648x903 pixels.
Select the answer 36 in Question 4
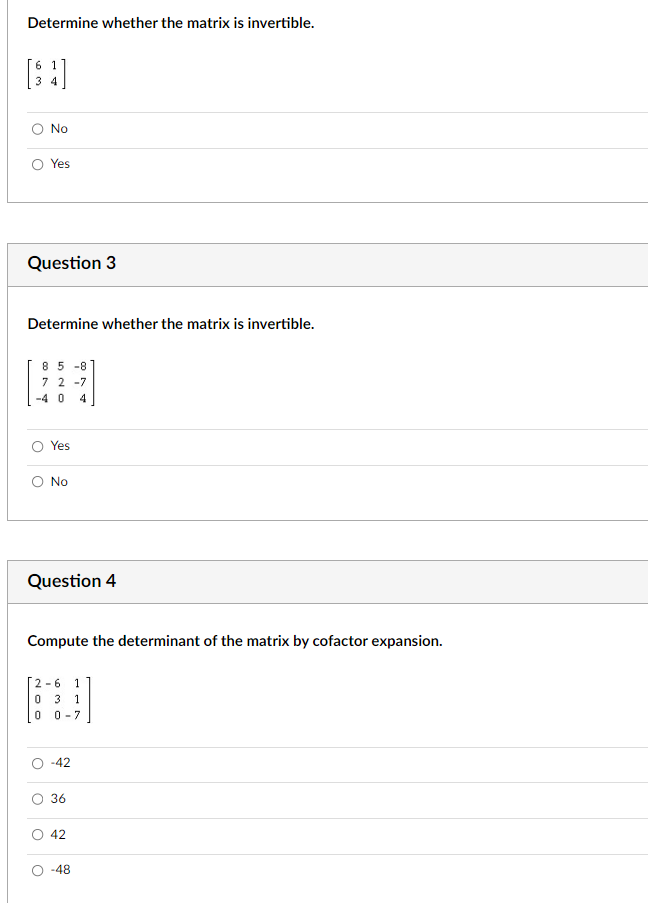[x=37, y=798]
